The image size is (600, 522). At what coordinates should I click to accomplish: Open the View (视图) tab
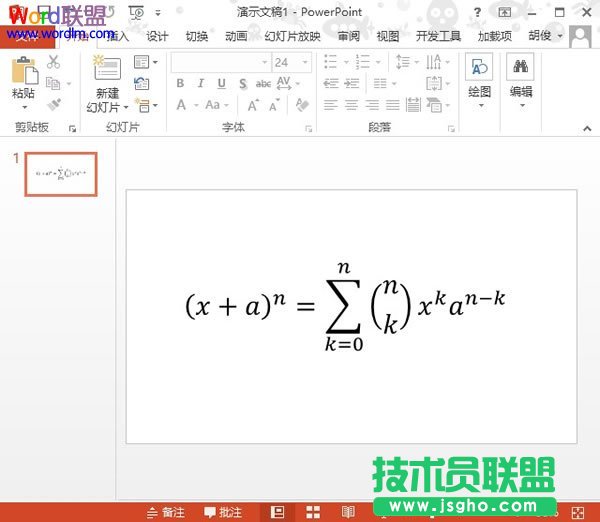[x=388, y=36]
